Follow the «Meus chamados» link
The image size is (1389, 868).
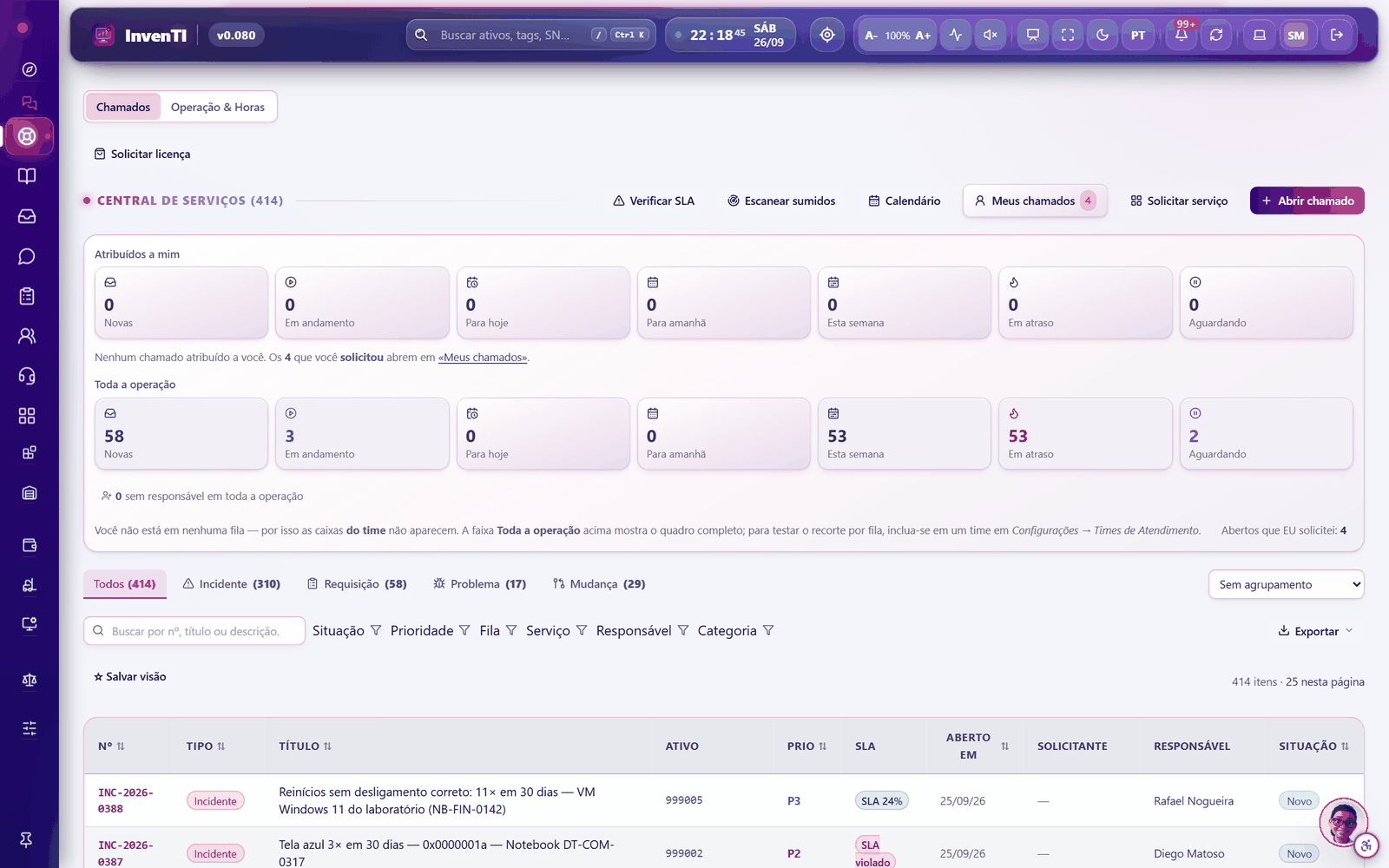point(483,358)
